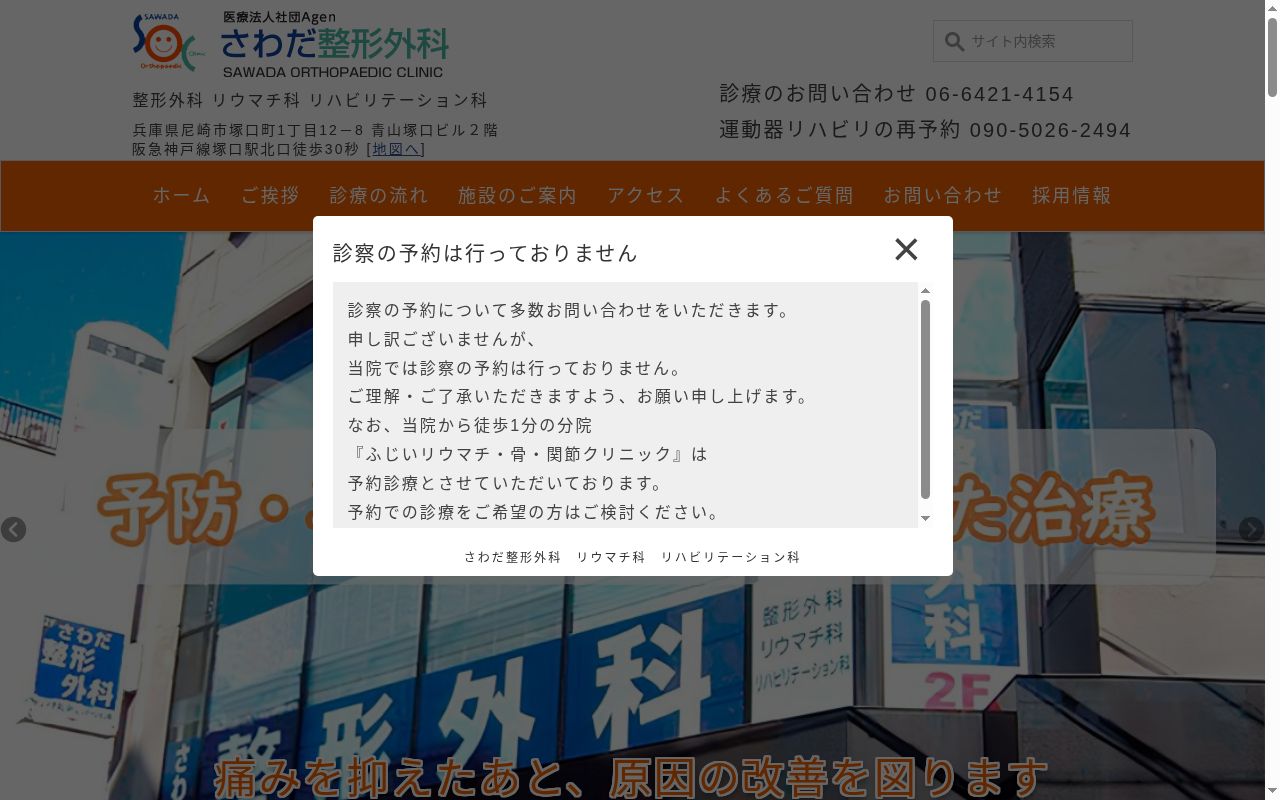Screen dimensions: 1280x800
Task: Click popup scrollbar up arrow
Action: tap(925, 290)
